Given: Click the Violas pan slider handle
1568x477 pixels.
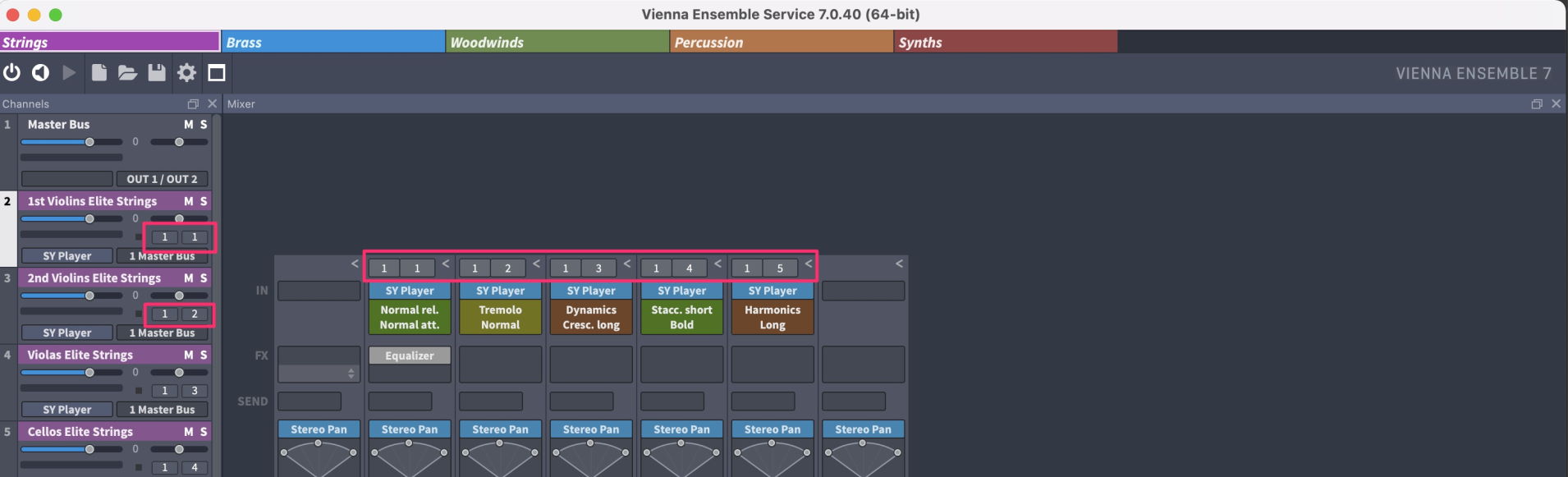Looking at the screenshot, I should pos(179,373).
